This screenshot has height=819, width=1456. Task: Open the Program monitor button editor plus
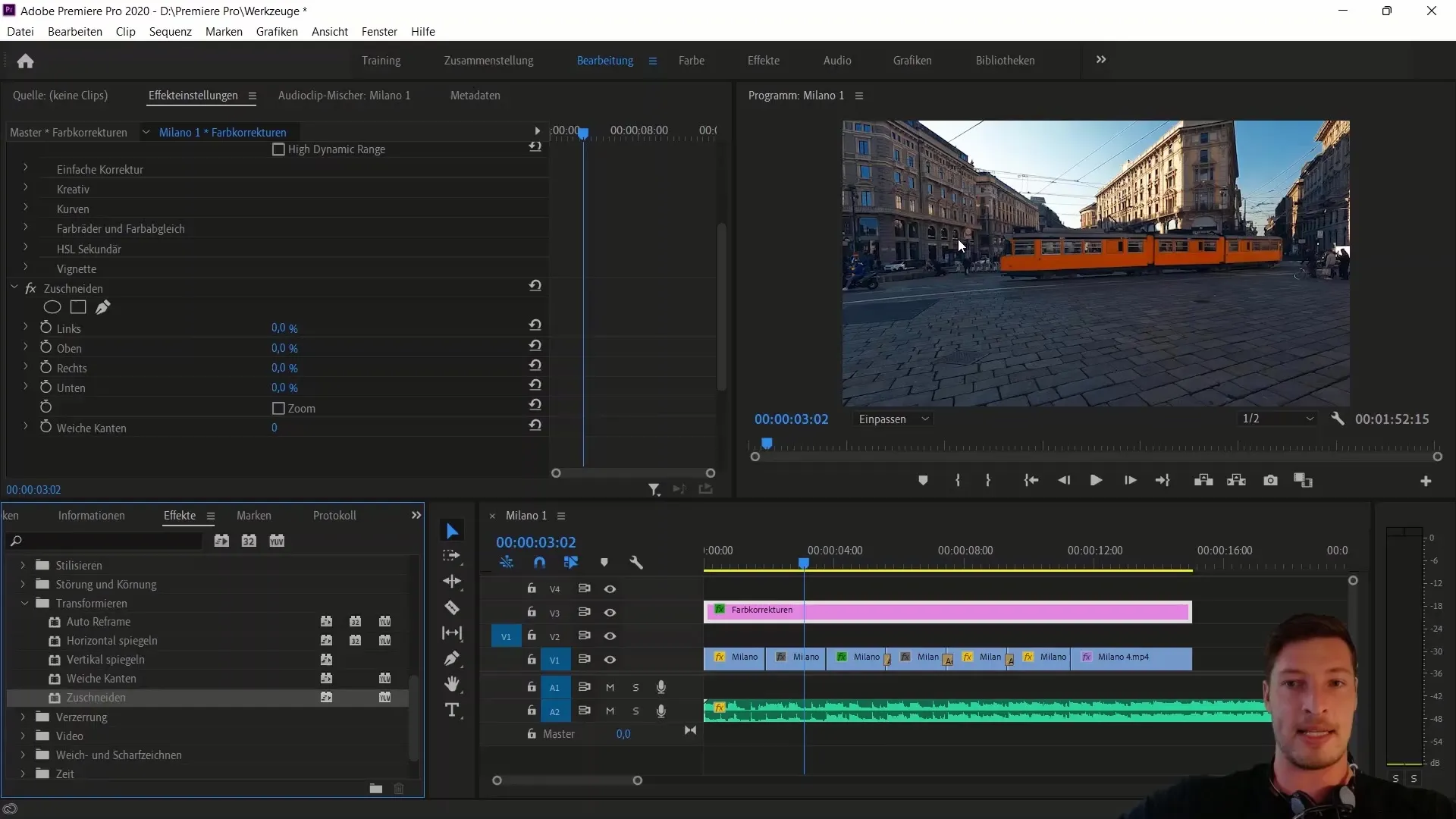(x=1426, y=482)
